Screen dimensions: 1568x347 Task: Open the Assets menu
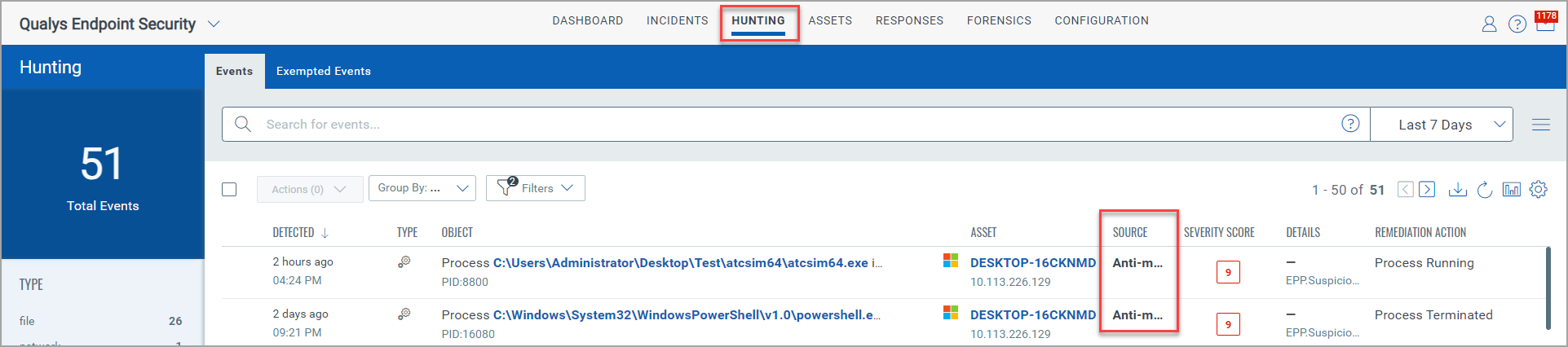pyautogui.click(x=830, y=20)
